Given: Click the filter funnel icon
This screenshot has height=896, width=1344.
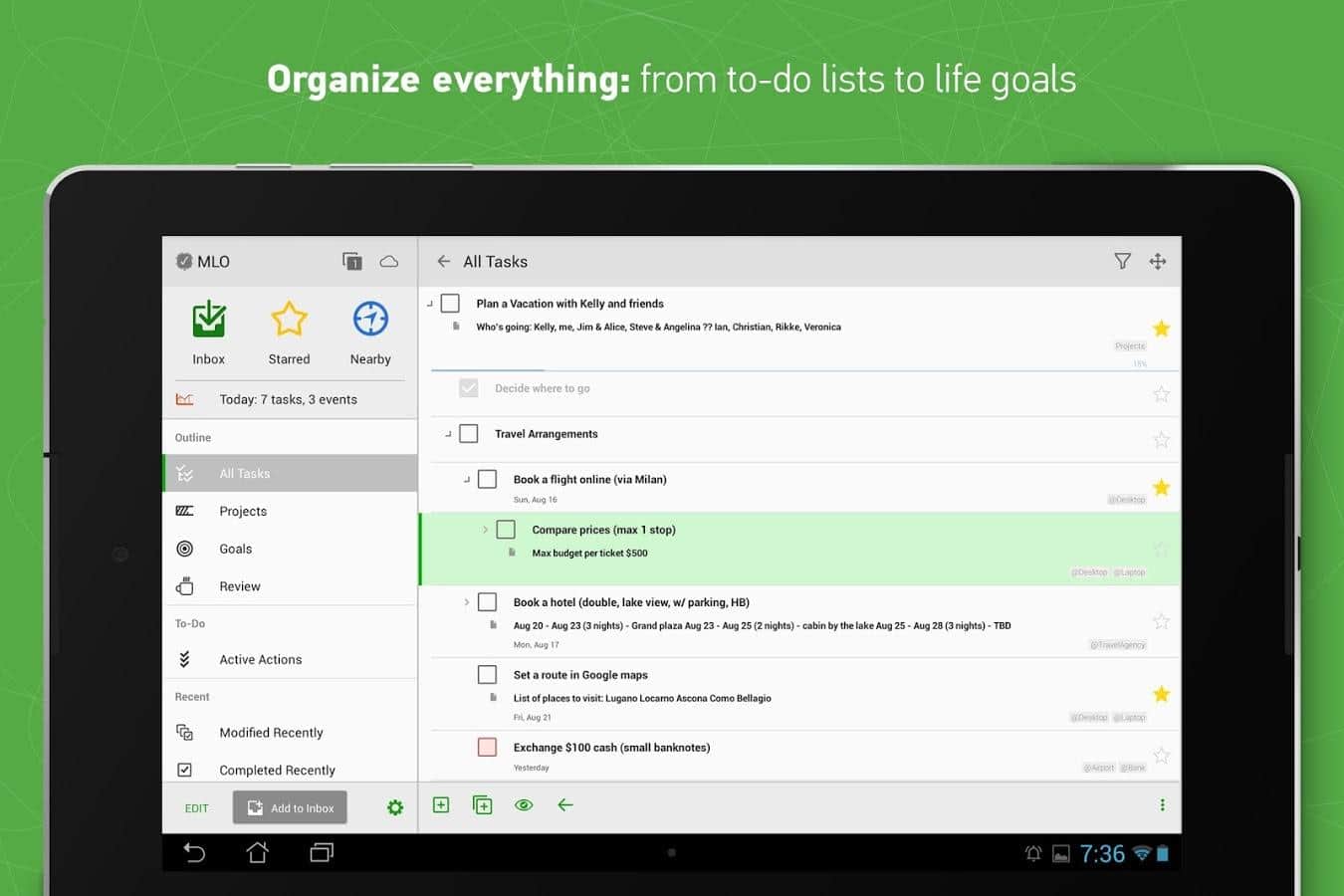Looking at the screenshot, I should click(x=1122, y=262).
